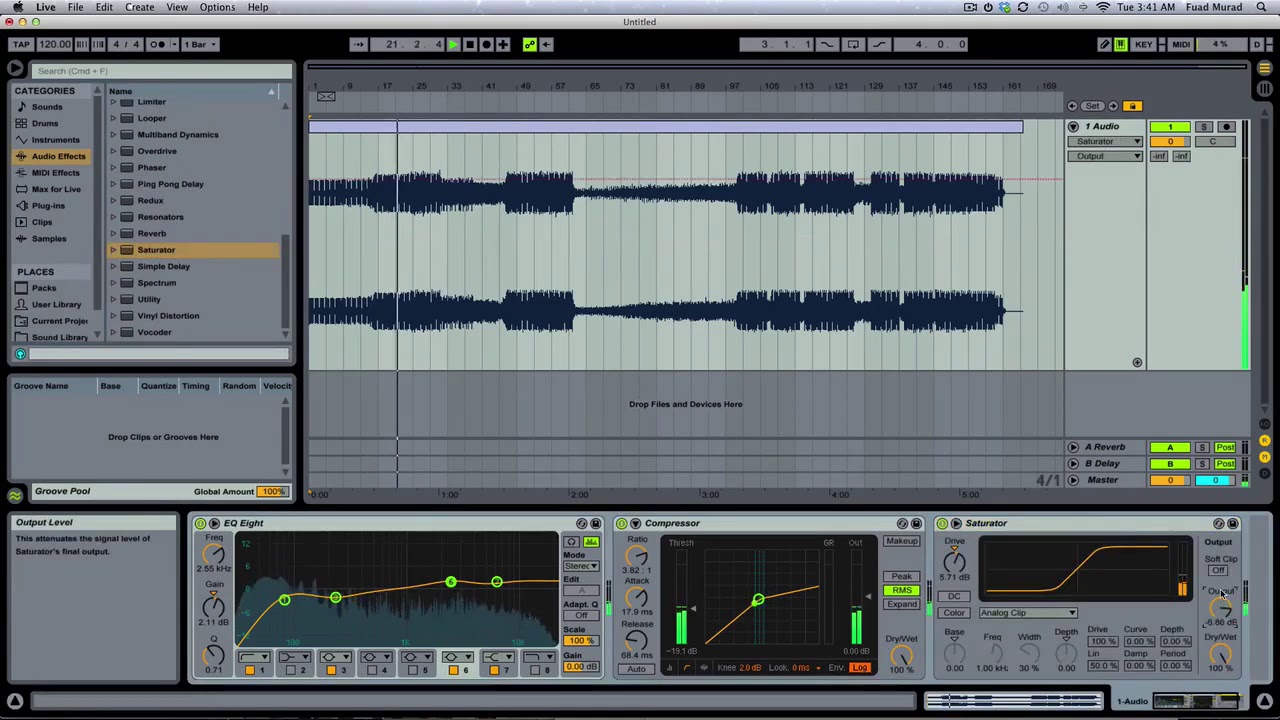Open the Analog Clip curve type dropdown
This screenshot has width=1280, height=720.
pyautogui.click(x=1027, y=613)
